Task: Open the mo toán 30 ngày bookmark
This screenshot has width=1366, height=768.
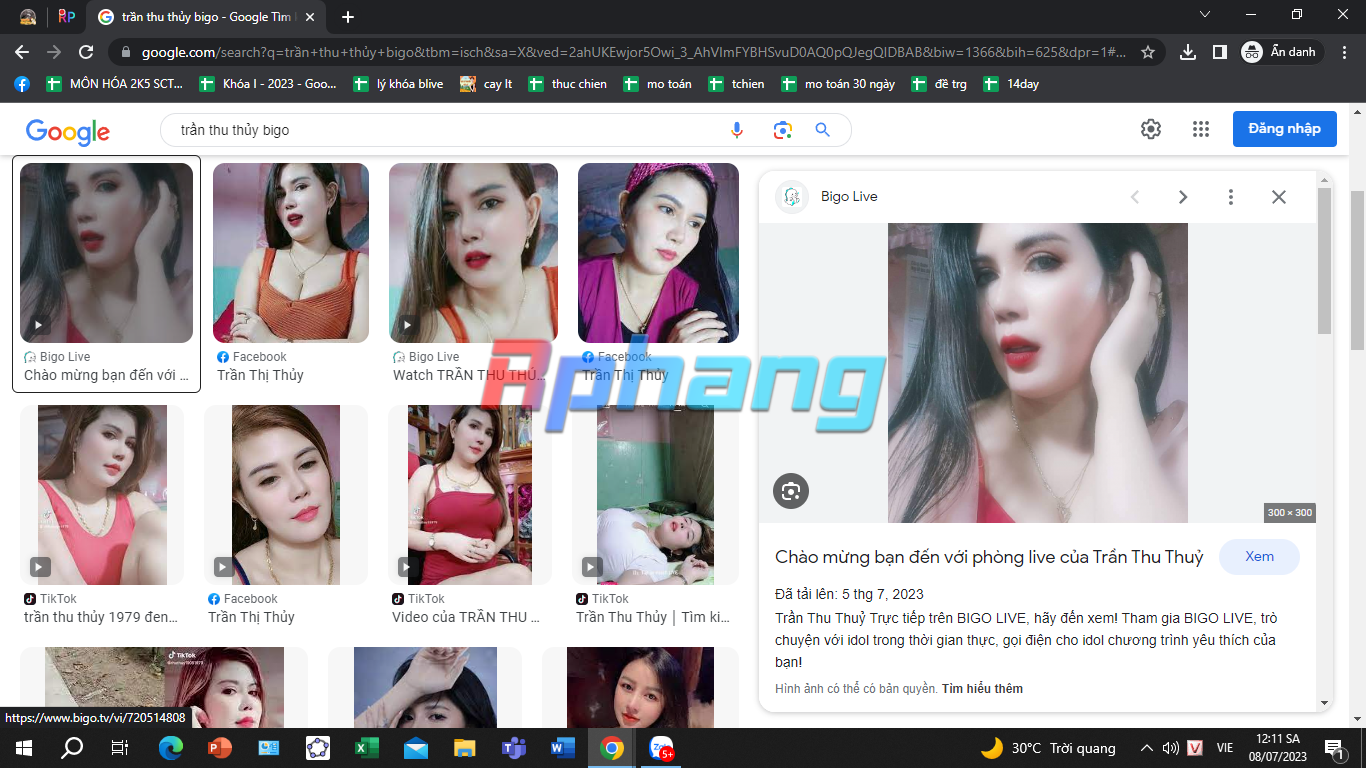Action: 839,84
